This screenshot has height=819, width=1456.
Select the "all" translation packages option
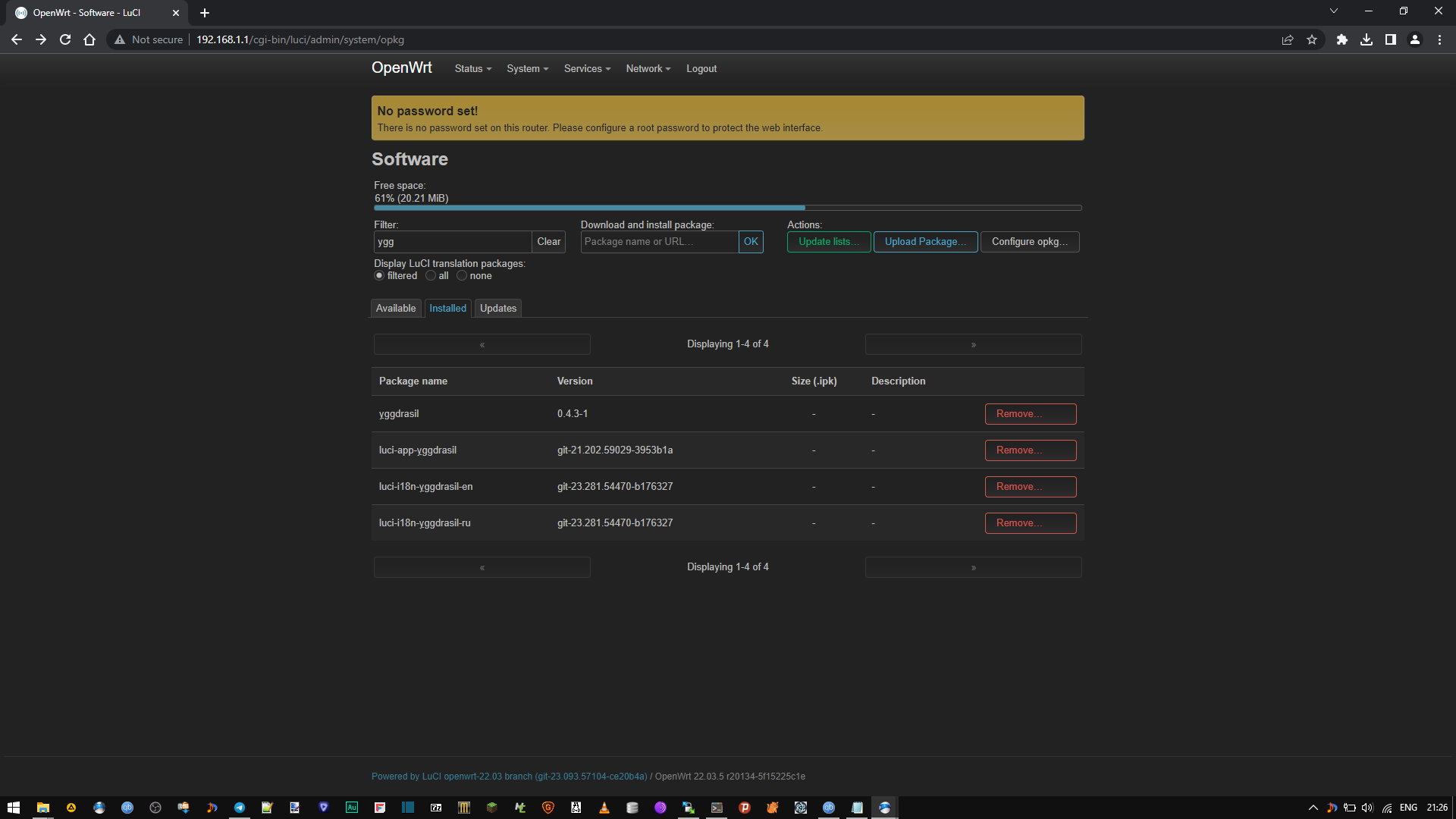tap(430, 275)
